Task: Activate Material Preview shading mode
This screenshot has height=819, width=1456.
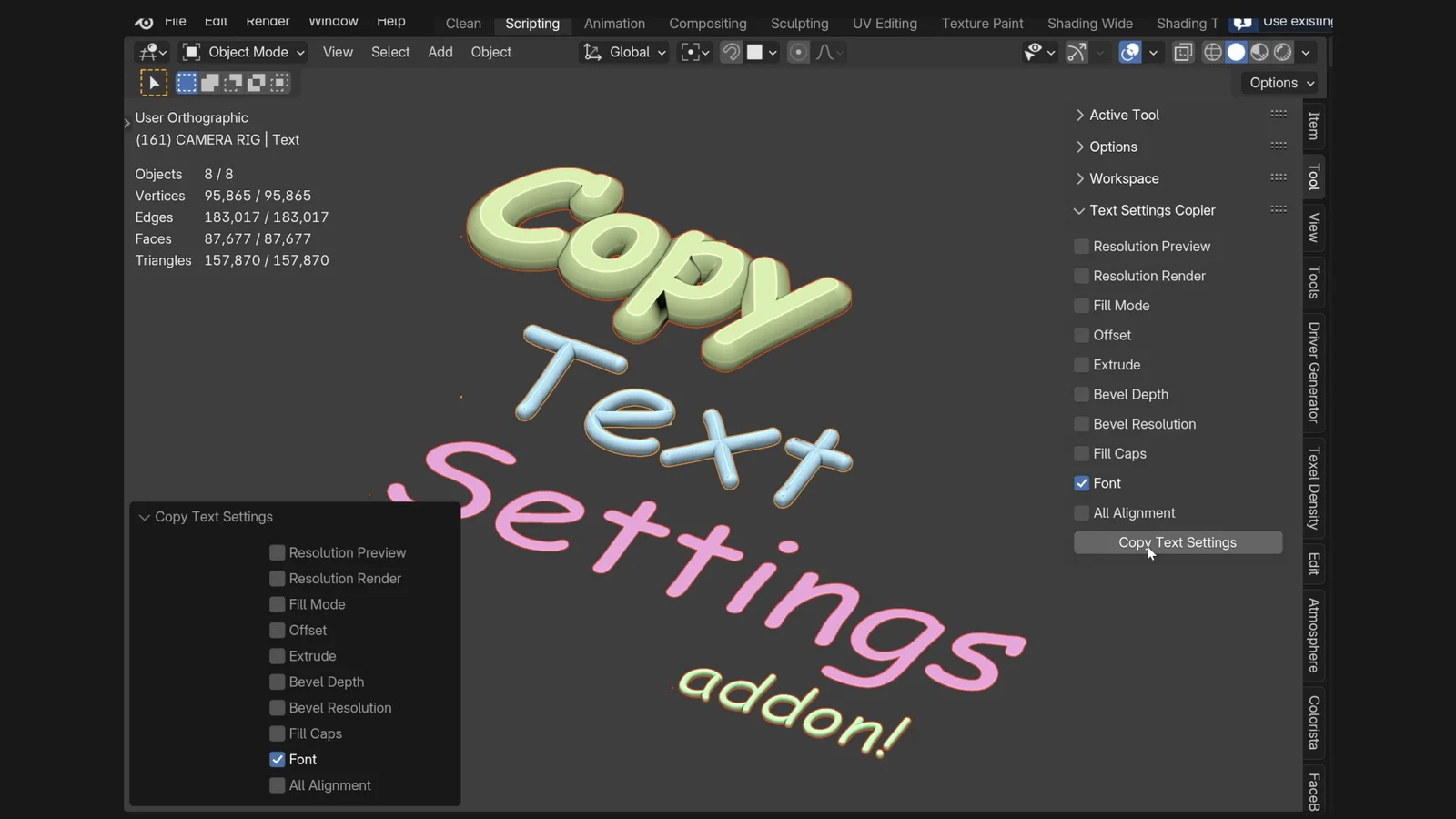Action: (x=1259, y=52)
